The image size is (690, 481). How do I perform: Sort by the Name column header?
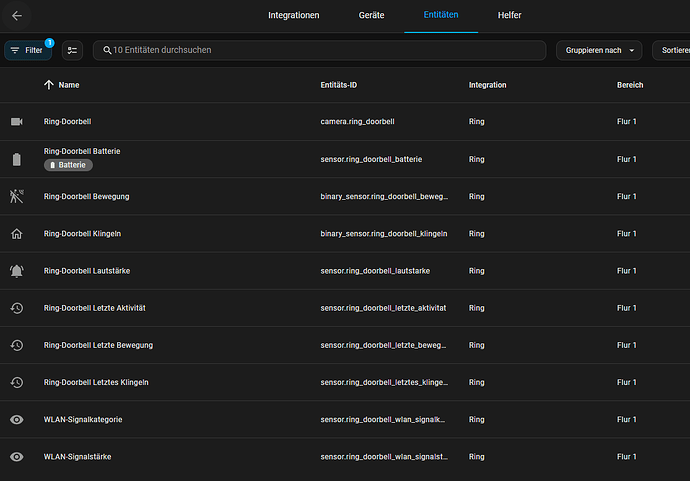68,85
